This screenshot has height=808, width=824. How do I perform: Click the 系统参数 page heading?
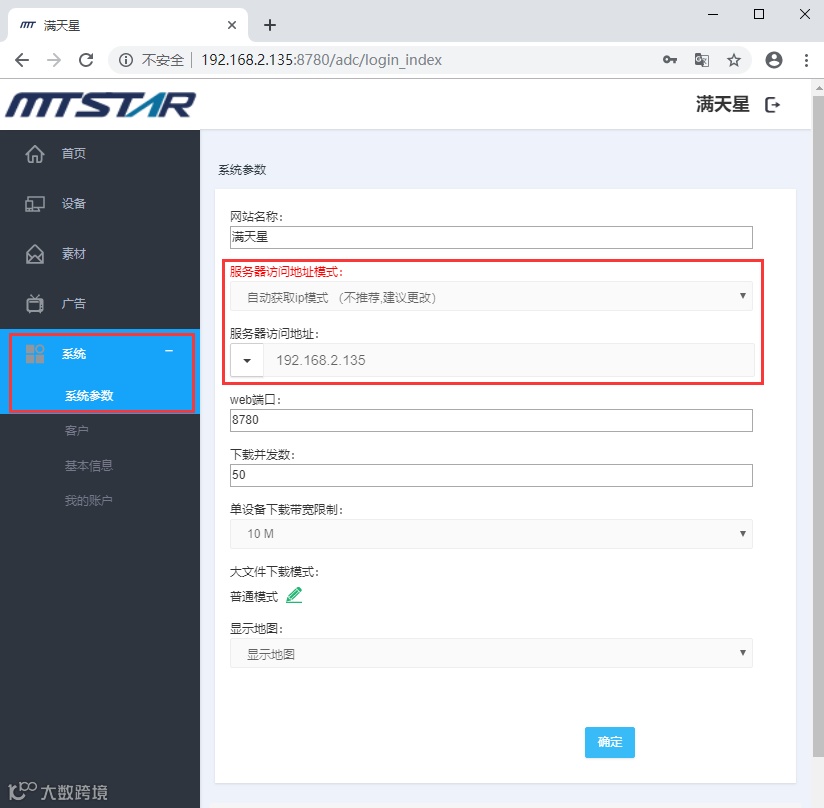[x=242, y=170]
